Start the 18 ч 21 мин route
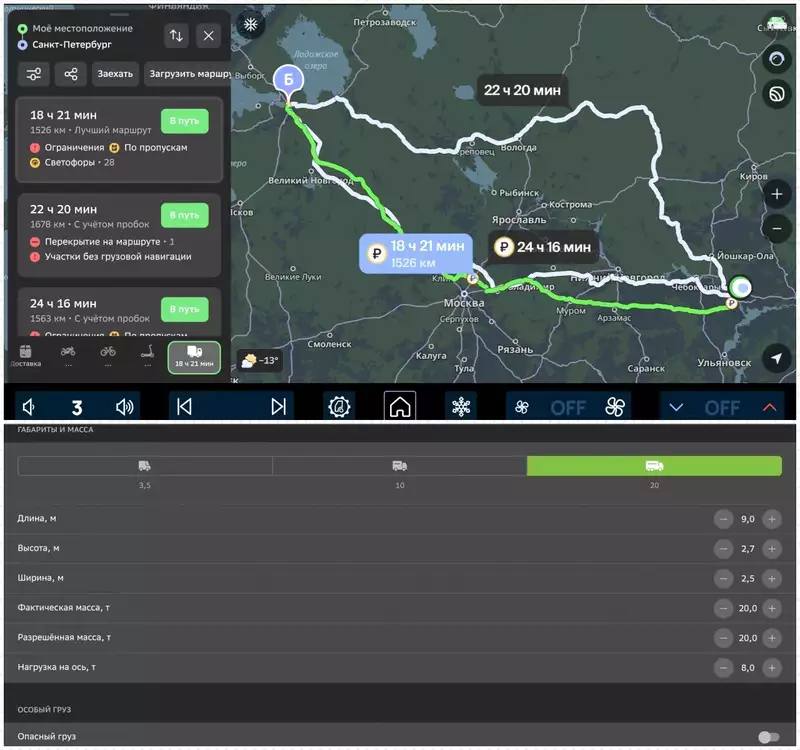Viewport: 800px width, 750px height. click(185, 121)
